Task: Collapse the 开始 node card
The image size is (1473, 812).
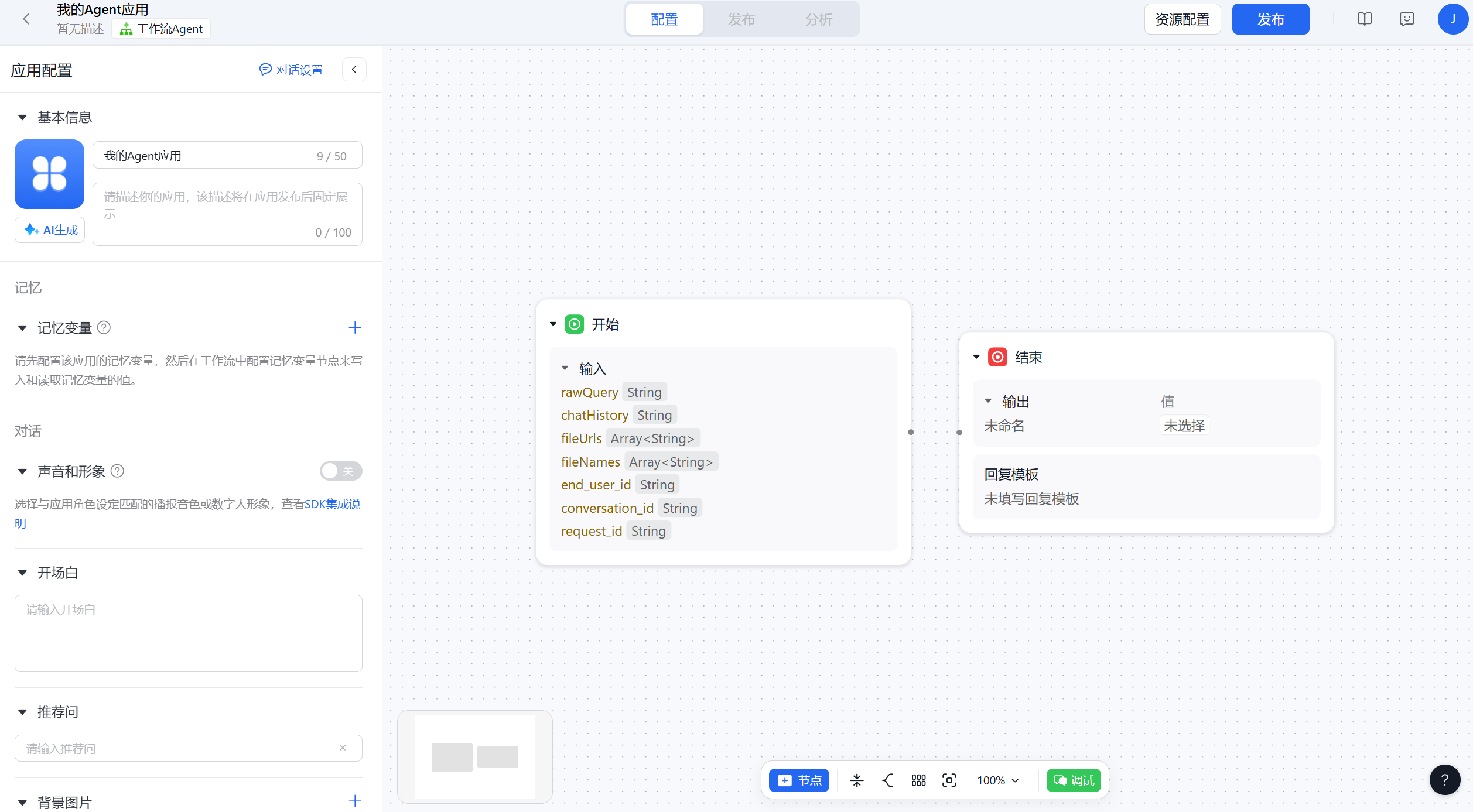Action: [553, 324]
